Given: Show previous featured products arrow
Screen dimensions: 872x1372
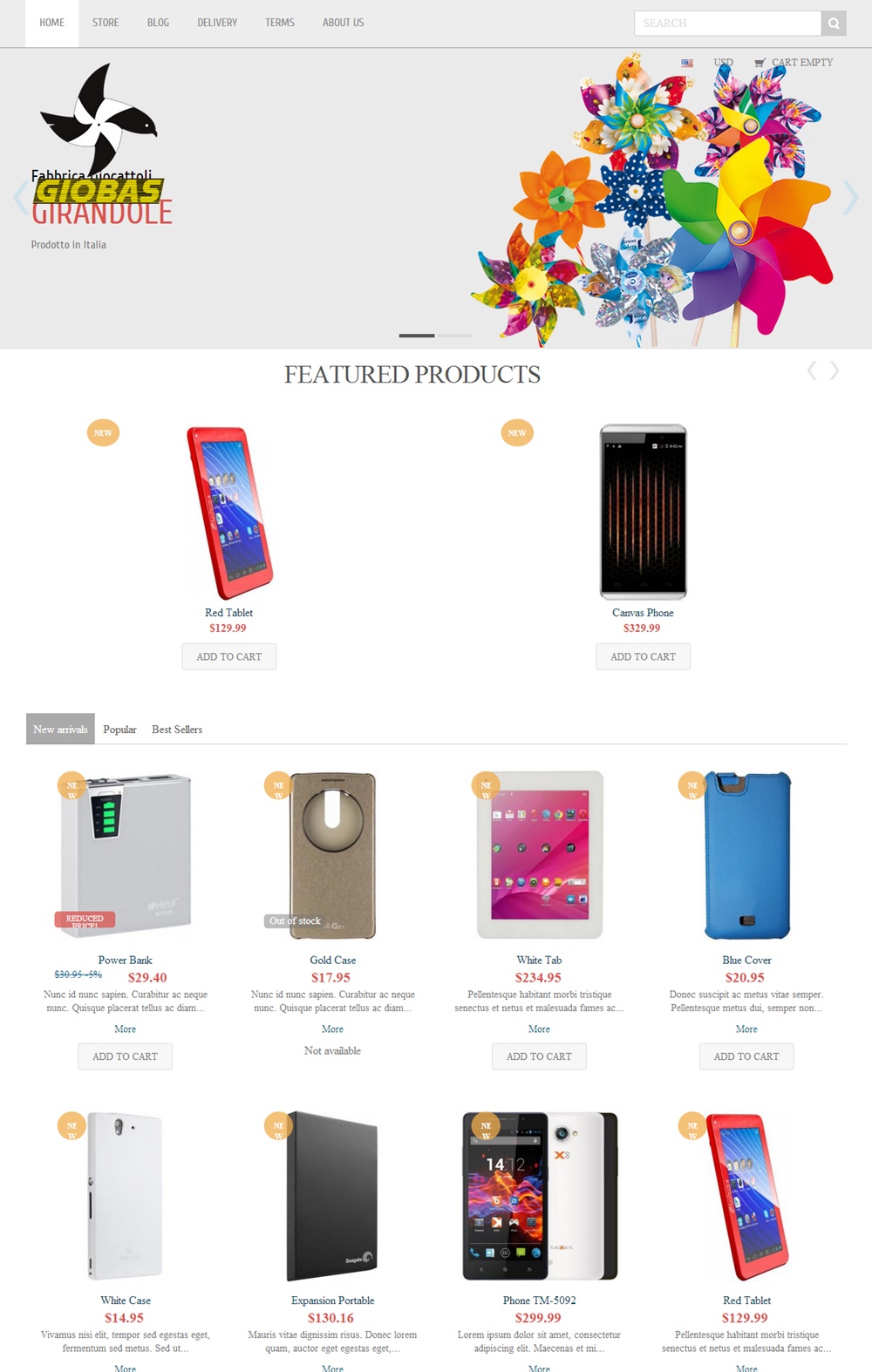Looking at the screenshot, I should tap(812, 371).
